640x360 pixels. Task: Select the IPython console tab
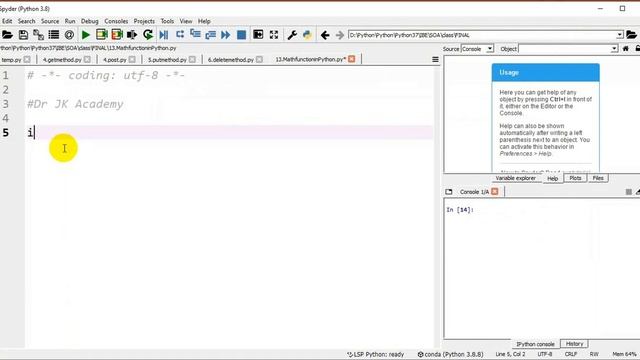click(x=535, y=344)
